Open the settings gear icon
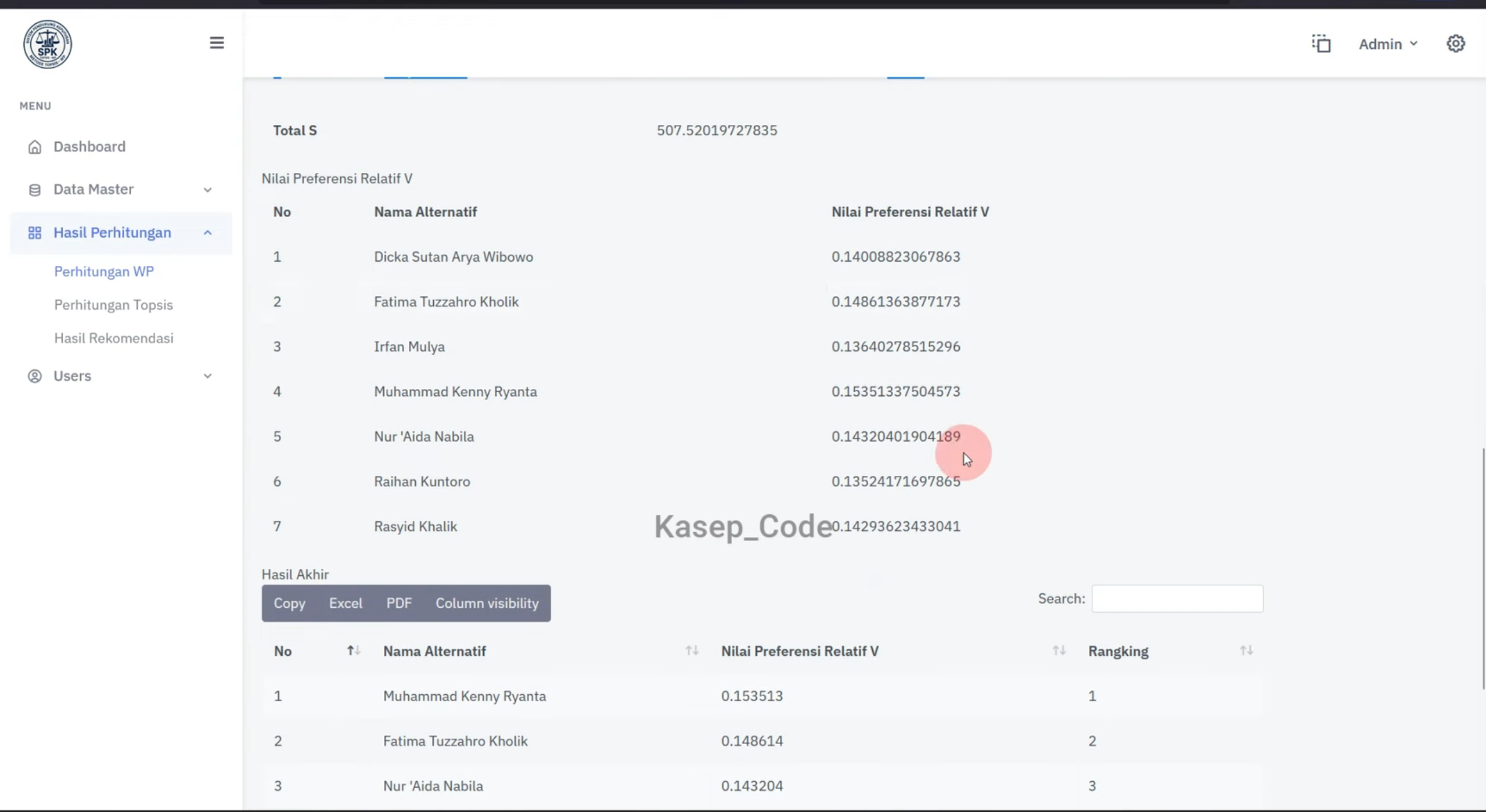The image size is (1486, 812). pyautogui.click(x=1455, y=44)
